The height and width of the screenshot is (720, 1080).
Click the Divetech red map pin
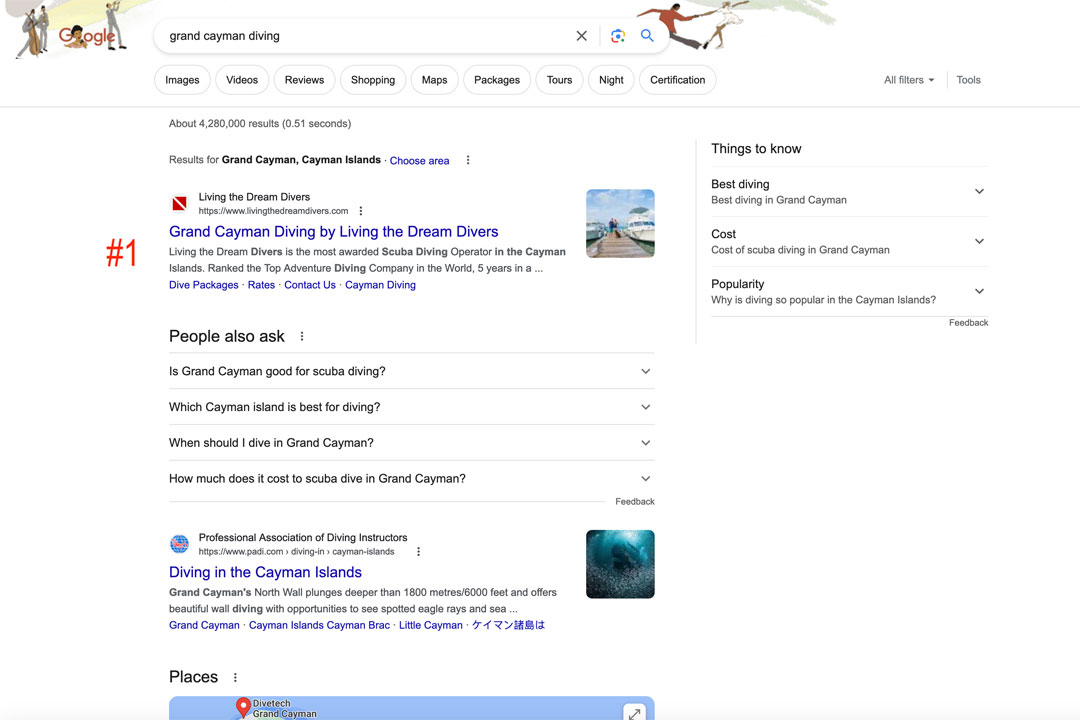point(242,707)
